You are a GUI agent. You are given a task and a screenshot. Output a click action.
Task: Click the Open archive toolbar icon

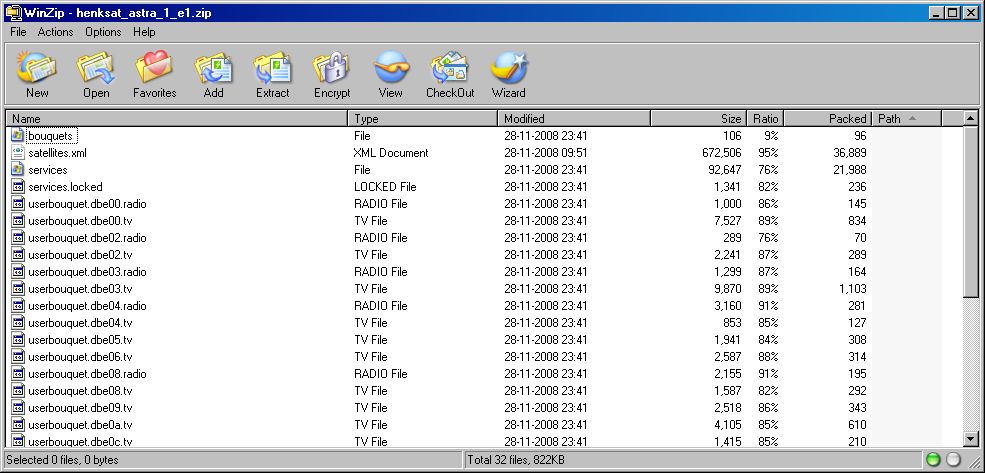click(95, 68)
